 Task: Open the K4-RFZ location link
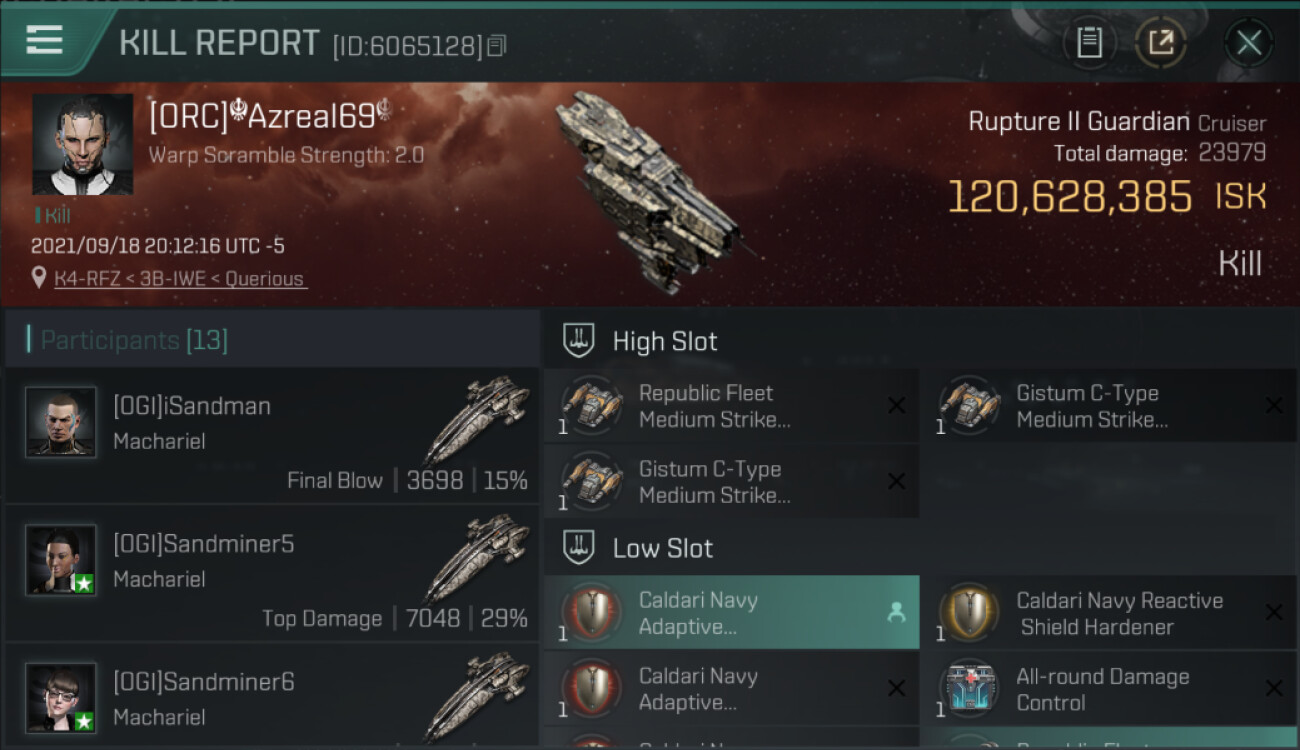click(181, 279)
